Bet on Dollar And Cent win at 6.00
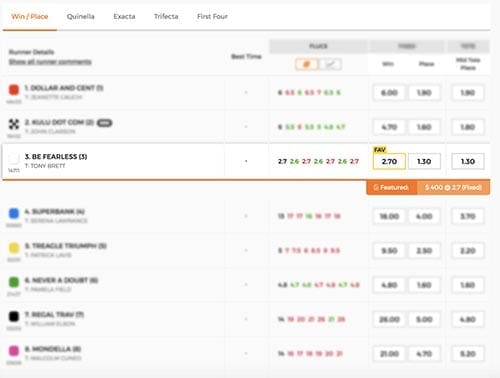Screen dimensions: 500x378 click(x=389, y=93)
